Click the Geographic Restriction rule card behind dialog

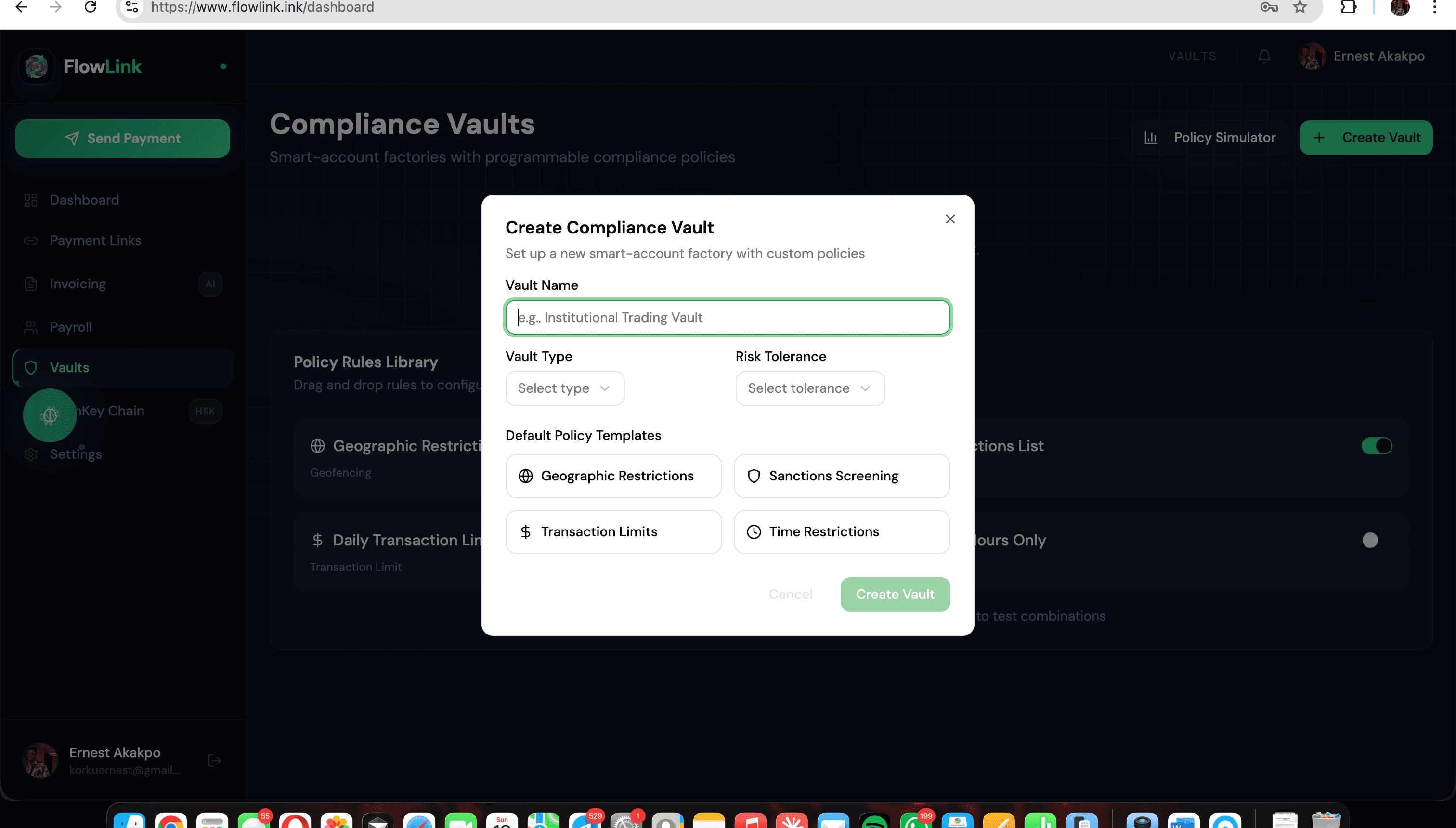(388, 458)
